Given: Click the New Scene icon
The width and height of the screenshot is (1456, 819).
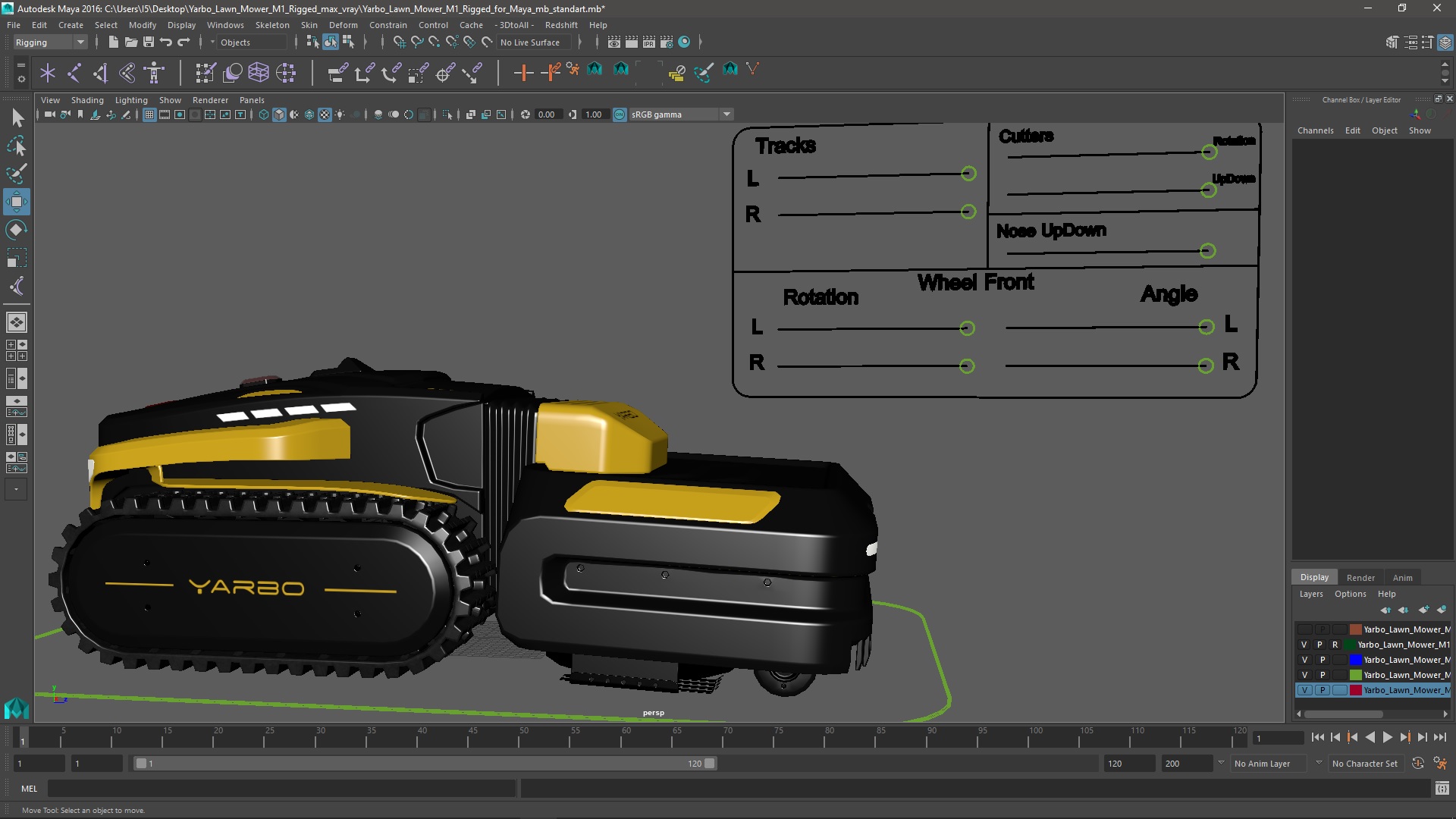Looking at the screenshot, I should tap(113, 42).
